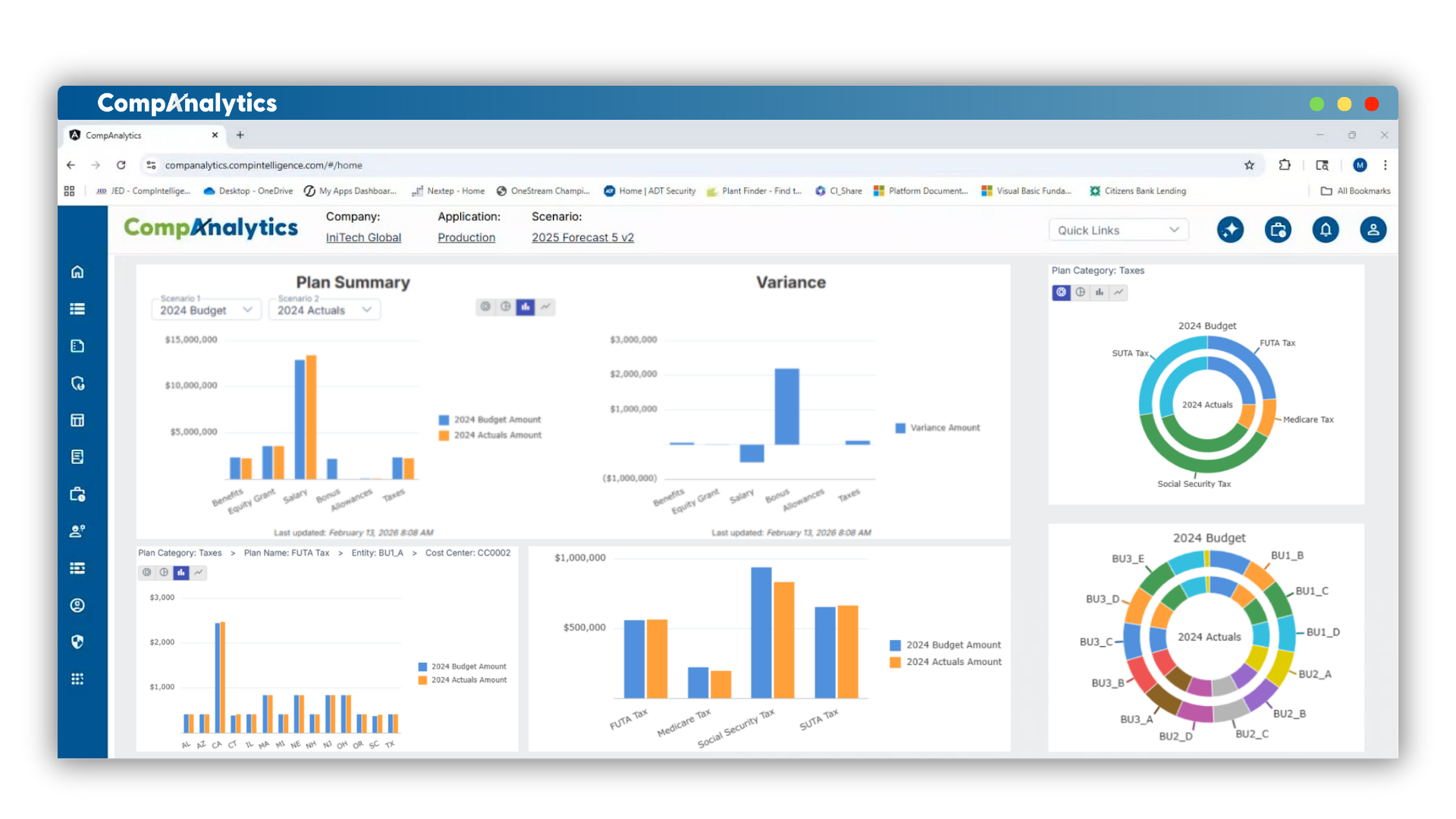Switch Plan Summary chart to donut view

coord(485,306)
